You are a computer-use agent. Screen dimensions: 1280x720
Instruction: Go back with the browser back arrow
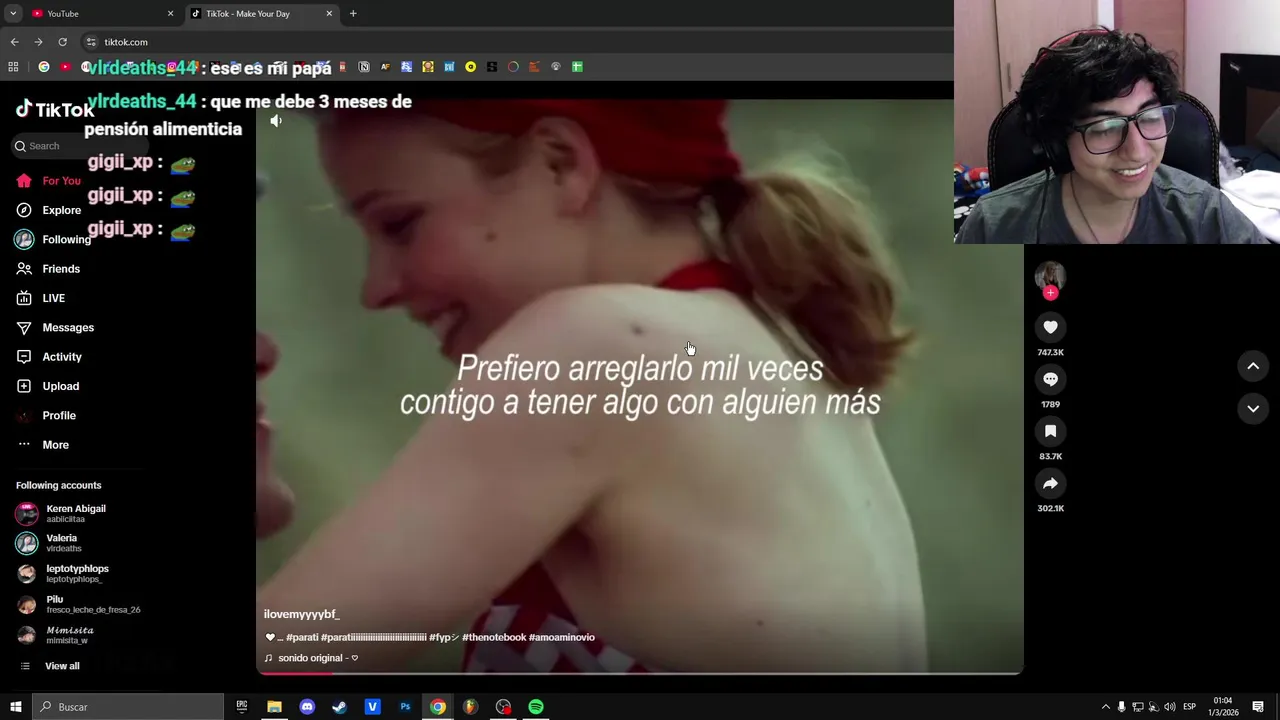click(x=14, y=42)
